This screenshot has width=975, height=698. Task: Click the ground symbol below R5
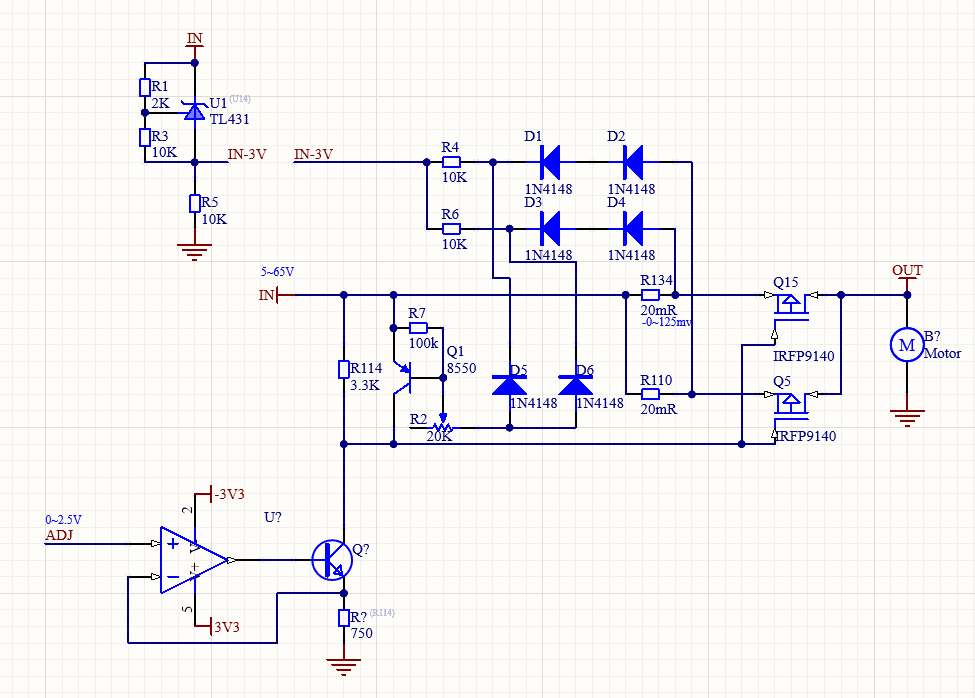(195, 252)
